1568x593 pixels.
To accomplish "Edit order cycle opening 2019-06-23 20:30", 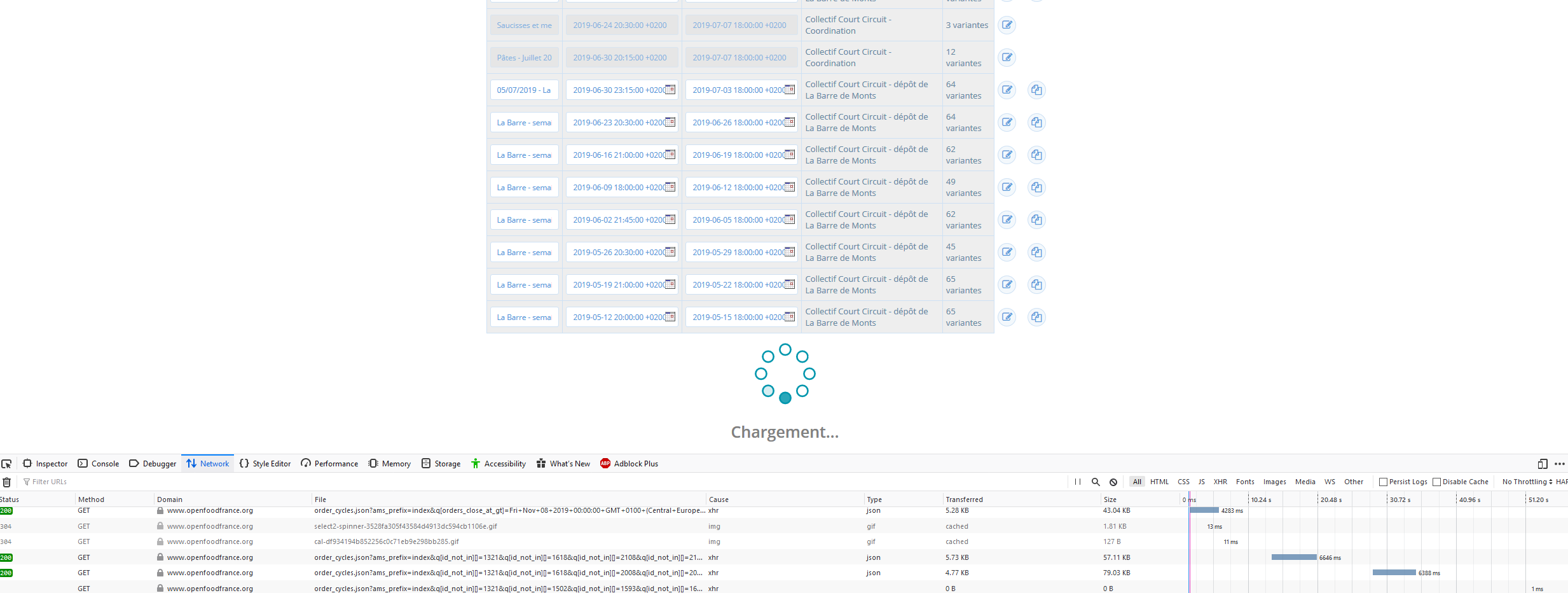I will click(1007, 122).
